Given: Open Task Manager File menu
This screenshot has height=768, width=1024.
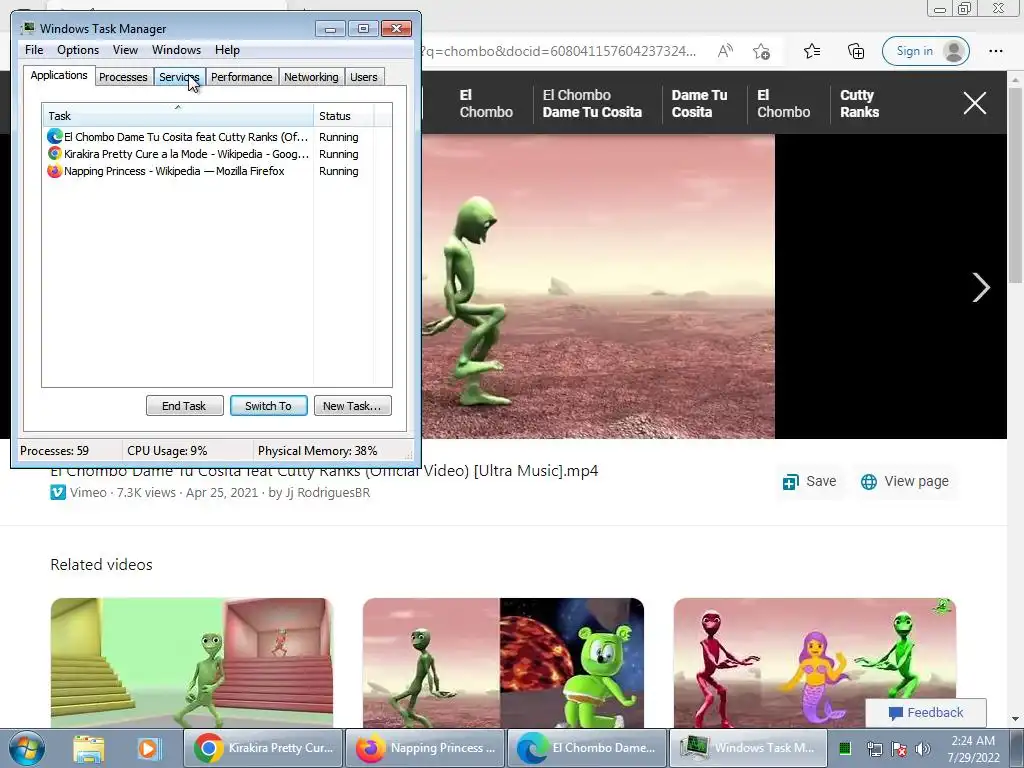Looking at the screenshot, I should pyautogui.click(x=34, y=50).
